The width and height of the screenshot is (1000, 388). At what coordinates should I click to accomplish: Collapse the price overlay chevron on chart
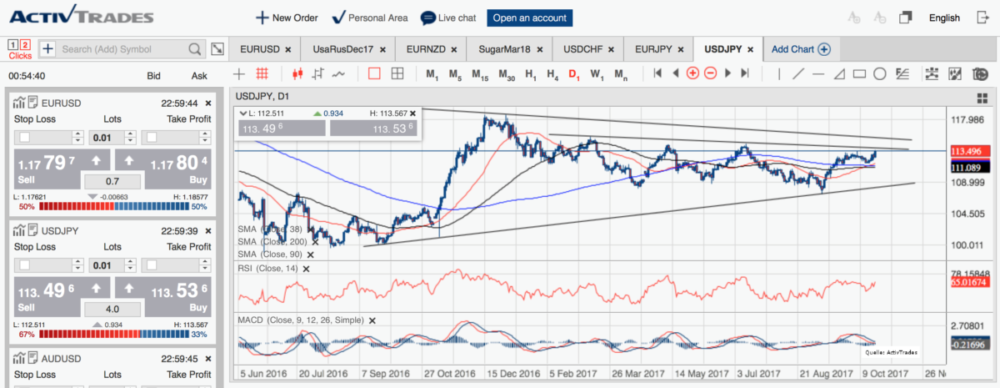pos(242,113)
